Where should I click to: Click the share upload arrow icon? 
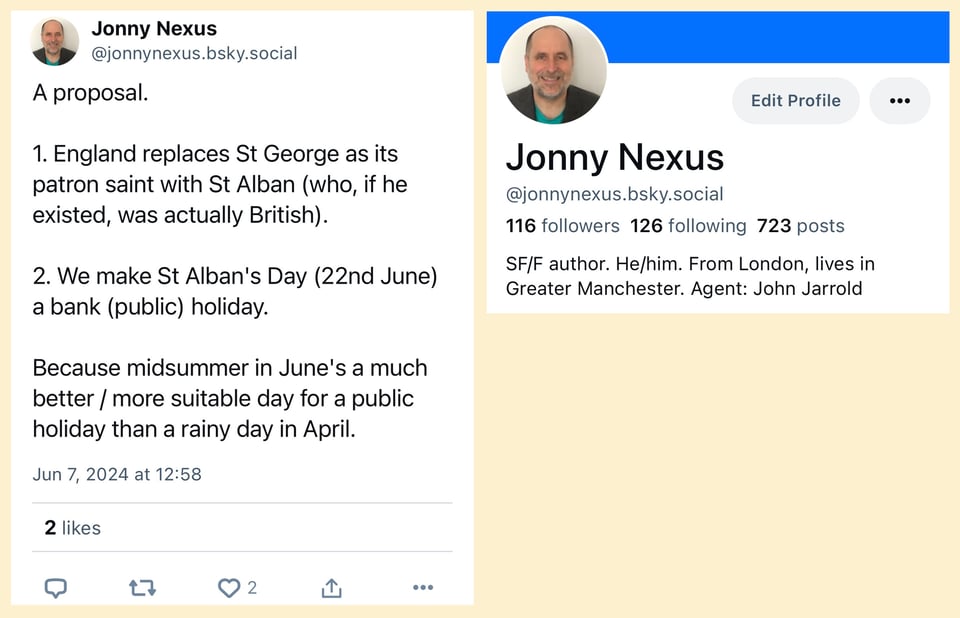(x=332, y=588)
